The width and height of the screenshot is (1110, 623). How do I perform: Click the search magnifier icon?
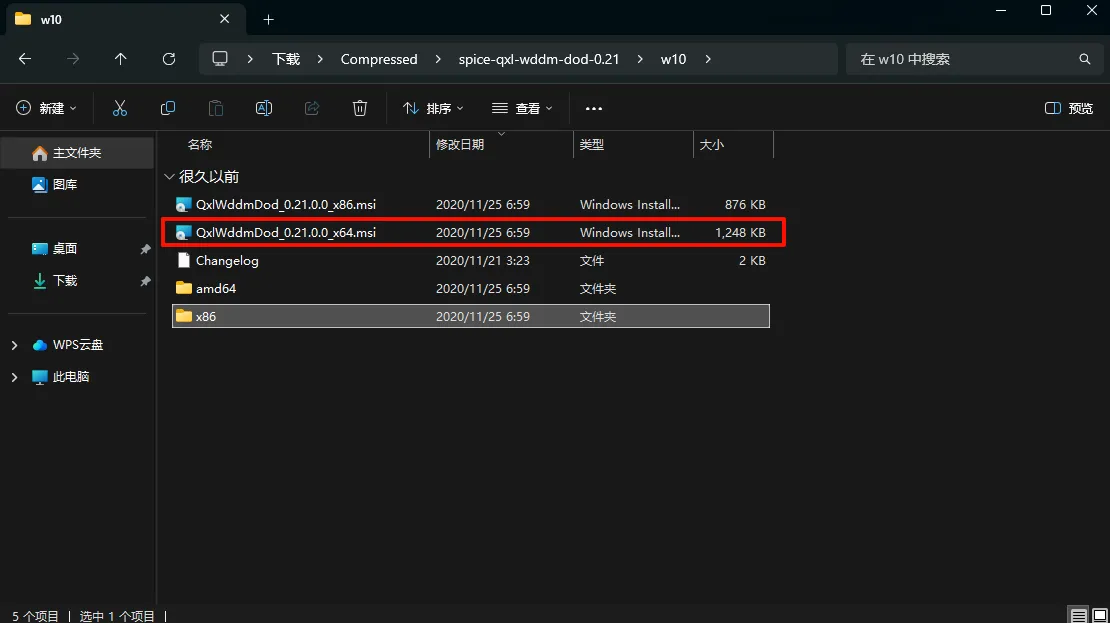point(1085,59)
